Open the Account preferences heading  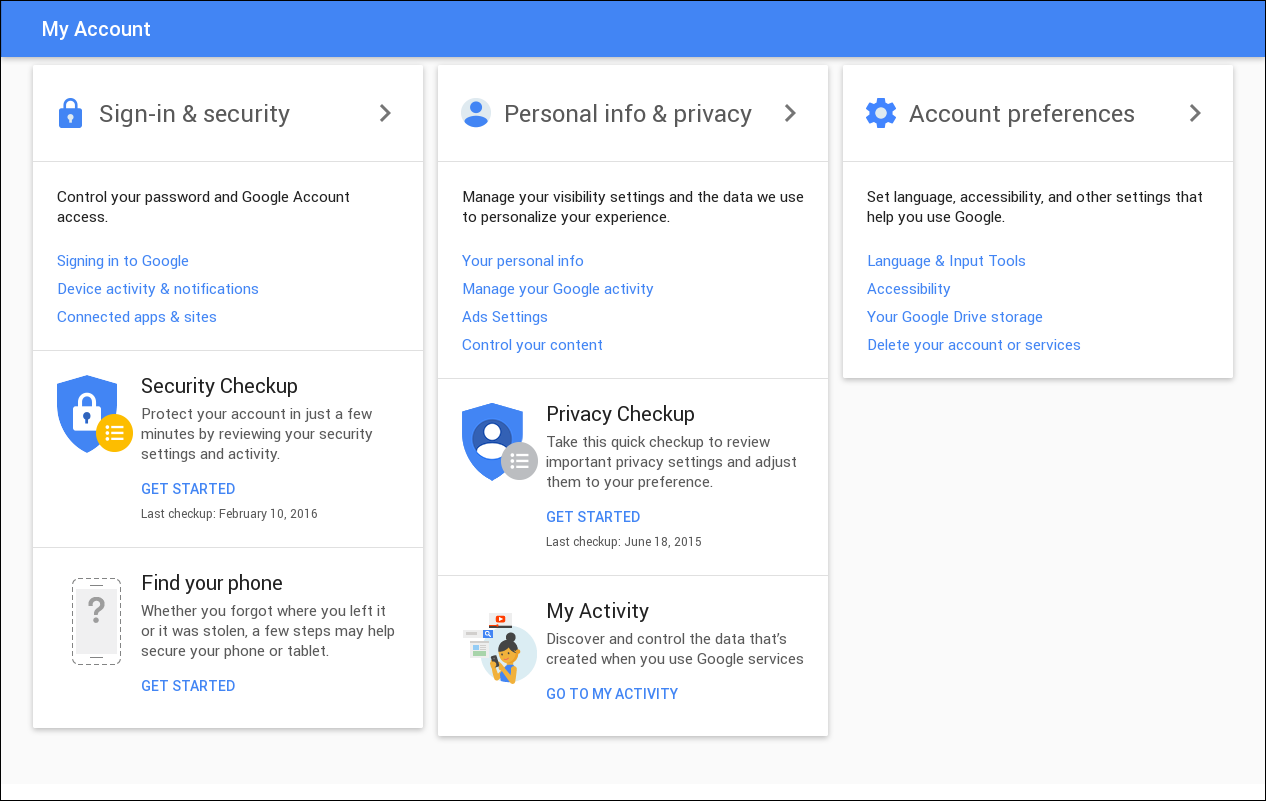(1022, 114)
